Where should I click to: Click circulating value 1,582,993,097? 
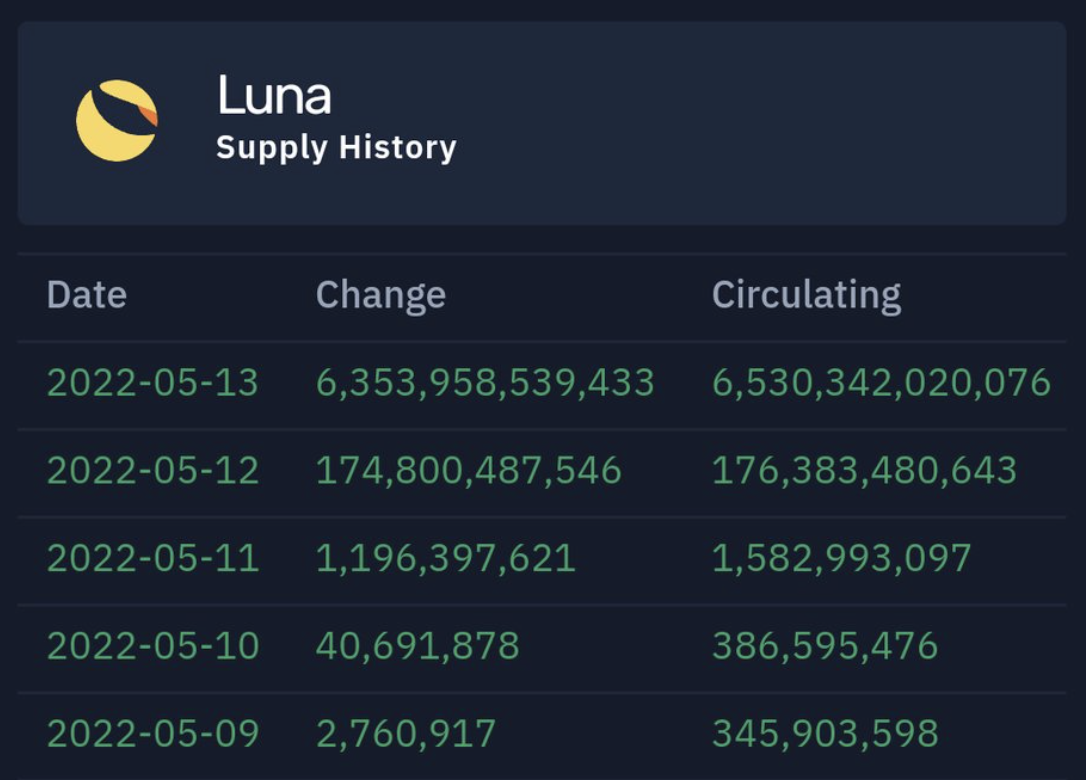(x=841, y=558)
